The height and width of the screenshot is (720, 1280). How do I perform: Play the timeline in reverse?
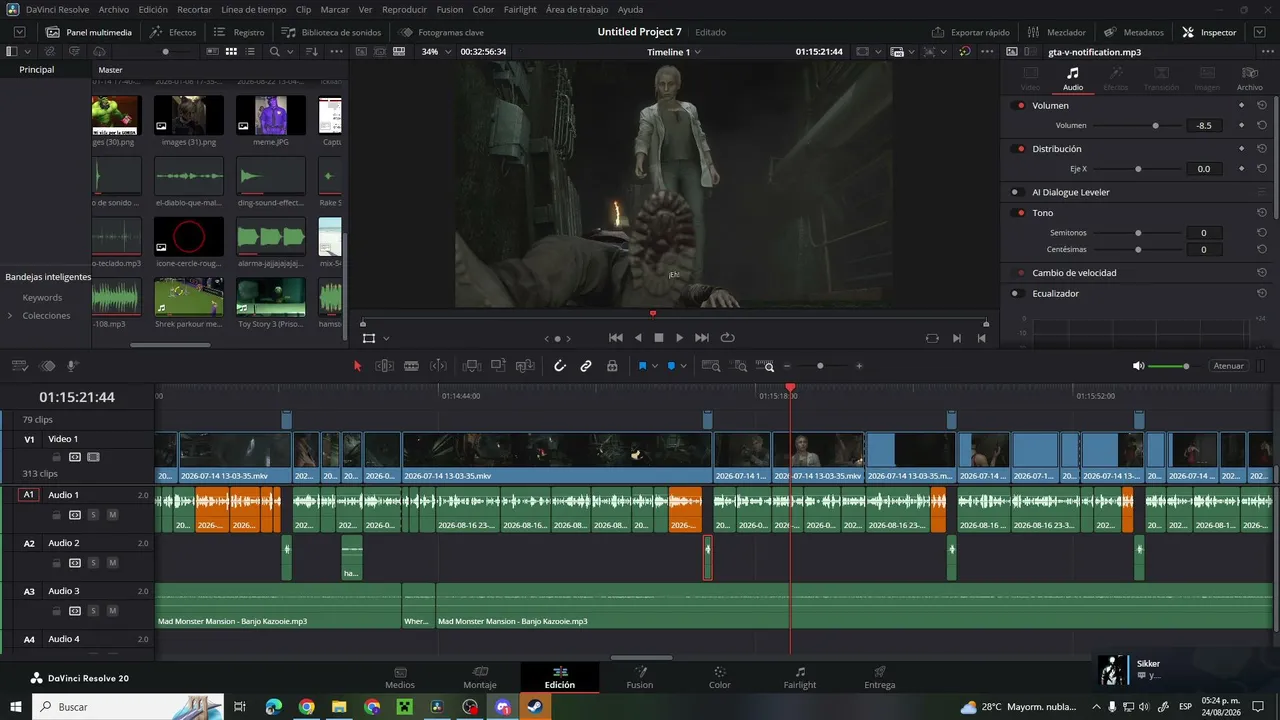[x=639, y=338]
